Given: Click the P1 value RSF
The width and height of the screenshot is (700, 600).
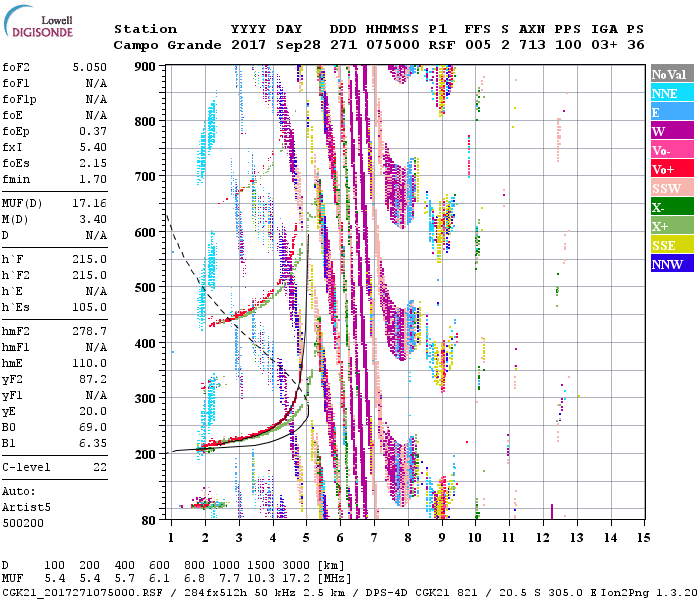Looking at the screenshot, I should pyautogui.click(x=442, y=45).
